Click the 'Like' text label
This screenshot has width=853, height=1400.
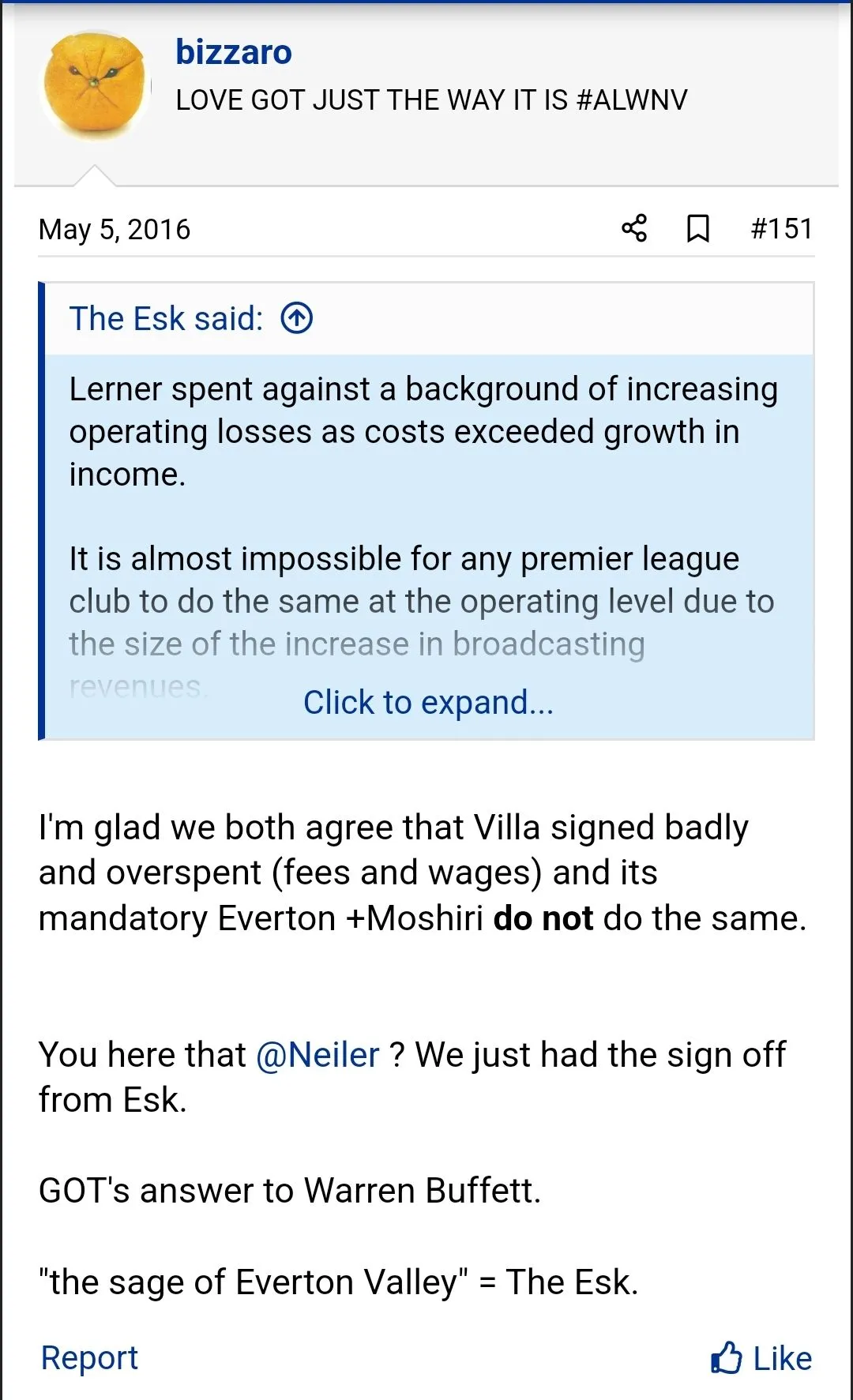point(782,1358)
